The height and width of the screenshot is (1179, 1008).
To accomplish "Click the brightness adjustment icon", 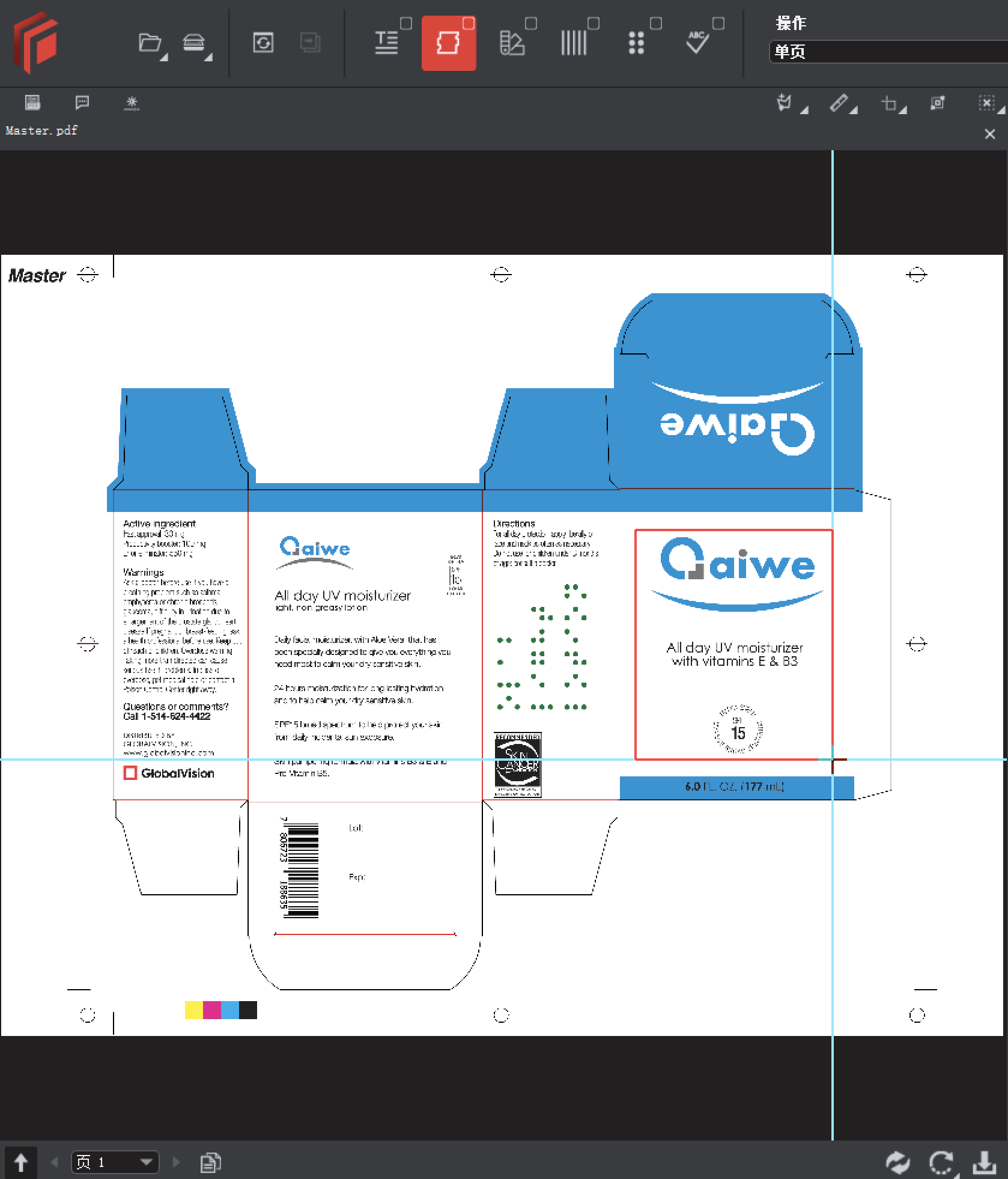I will tap(132, 102).
